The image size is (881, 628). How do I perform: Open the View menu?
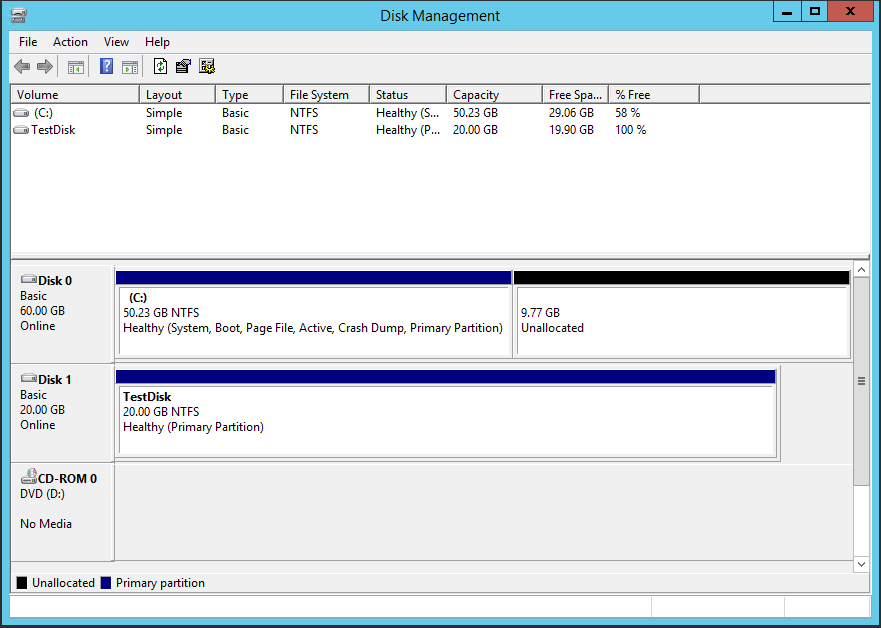tap(116, 42)
